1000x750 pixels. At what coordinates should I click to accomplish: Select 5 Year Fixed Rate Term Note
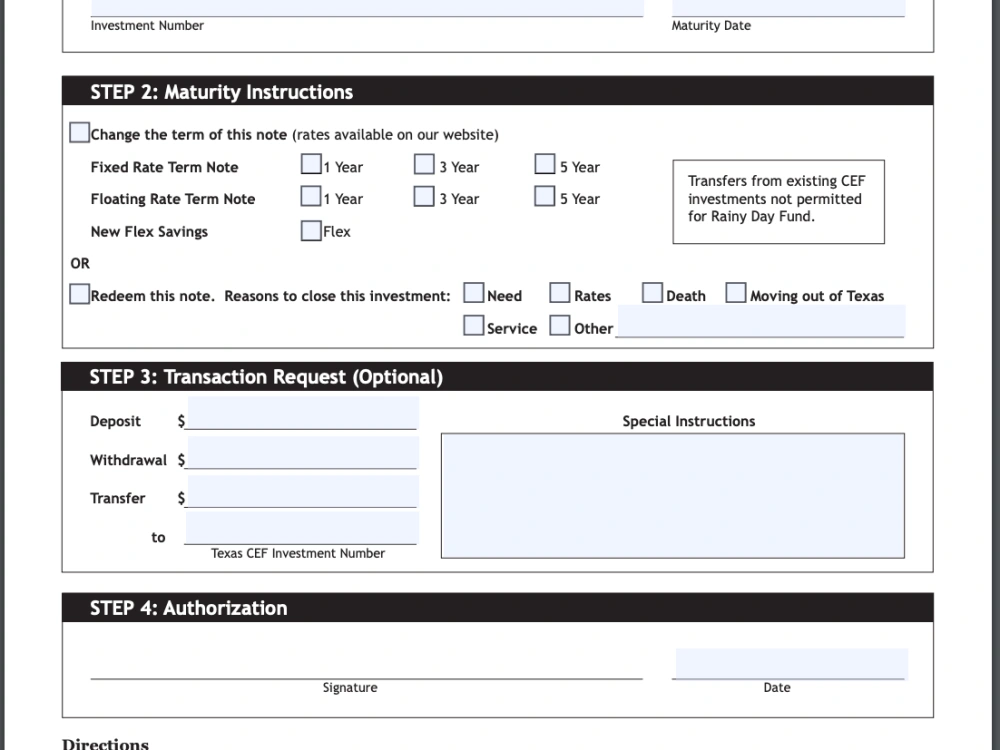545,162
